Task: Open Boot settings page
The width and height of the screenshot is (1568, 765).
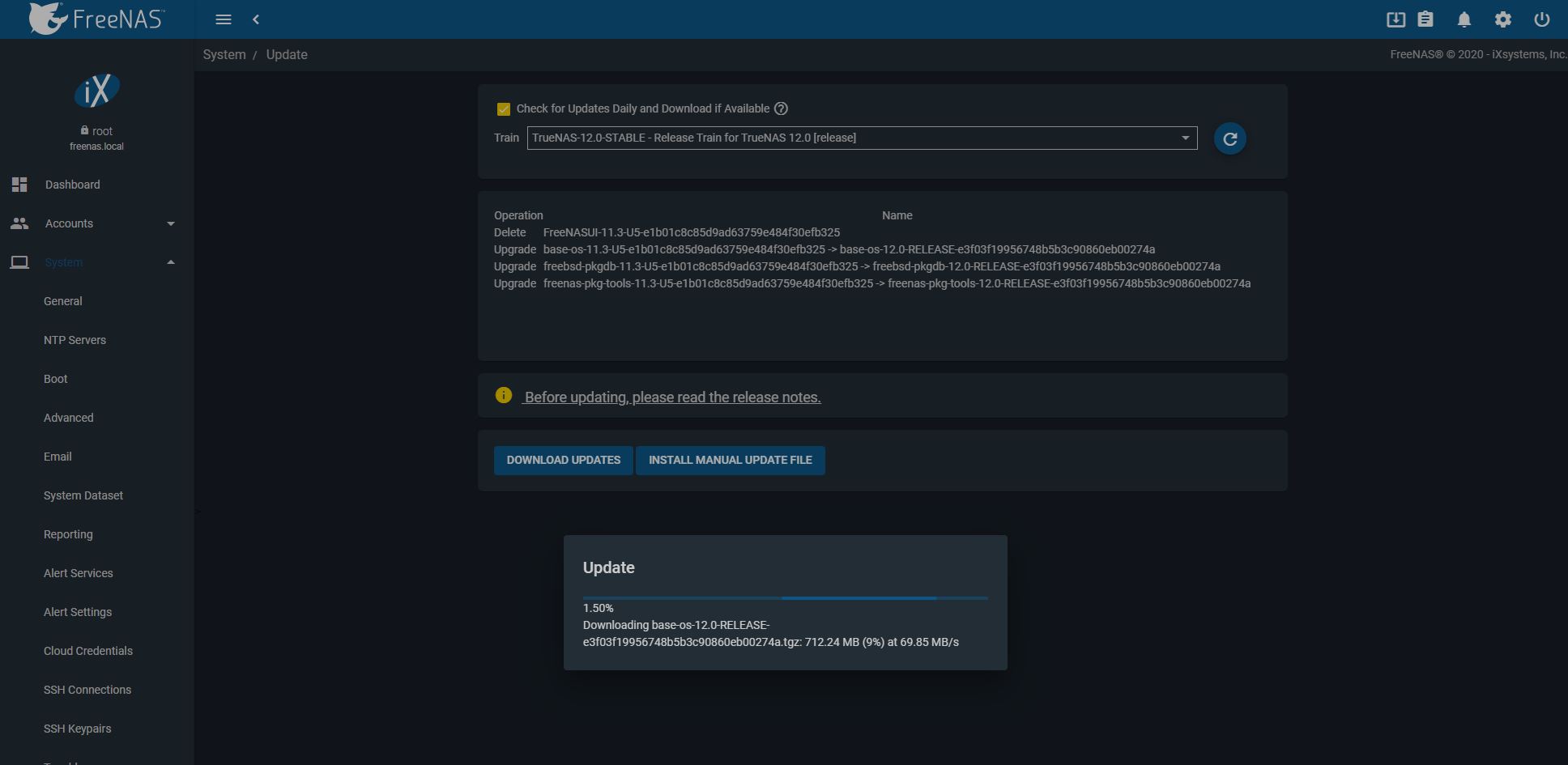Action: tap(56, 379)
